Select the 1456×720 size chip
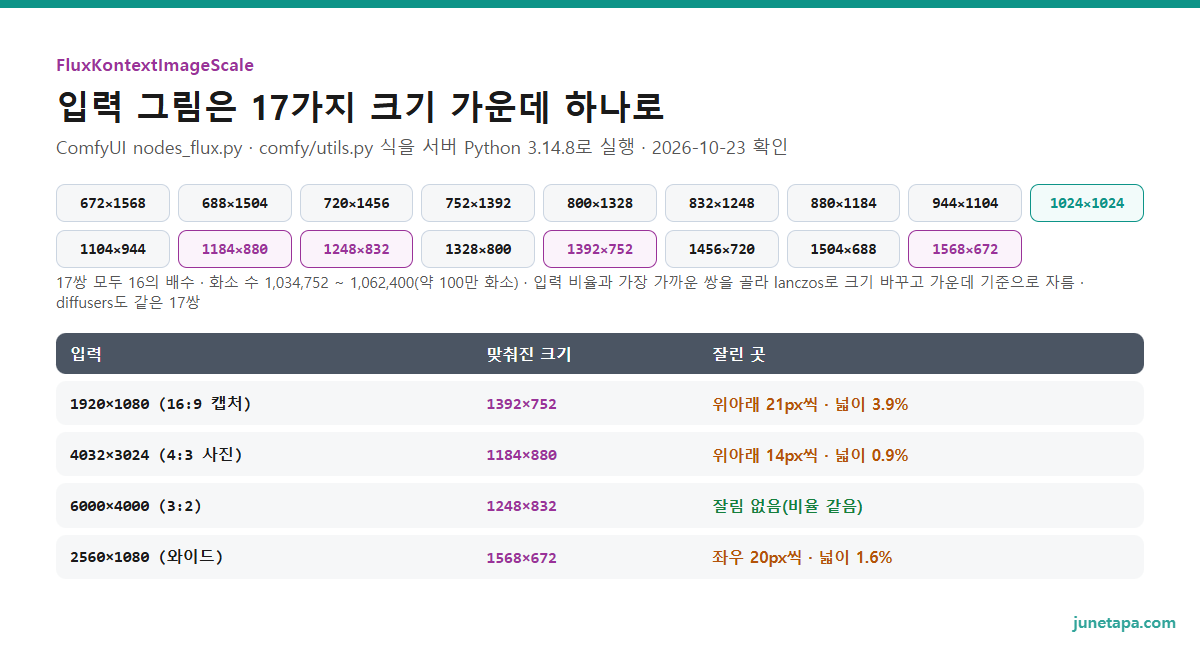 point(722,249)
